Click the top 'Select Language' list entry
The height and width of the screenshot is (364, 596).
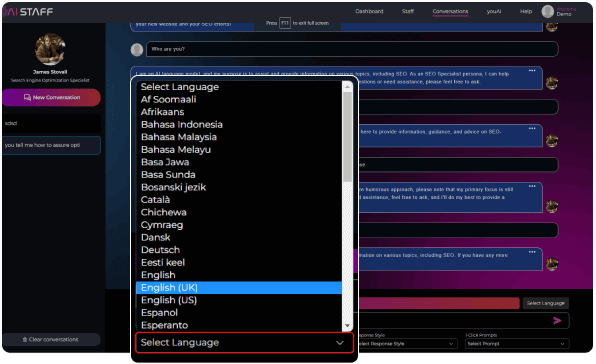tap(239, 87)
